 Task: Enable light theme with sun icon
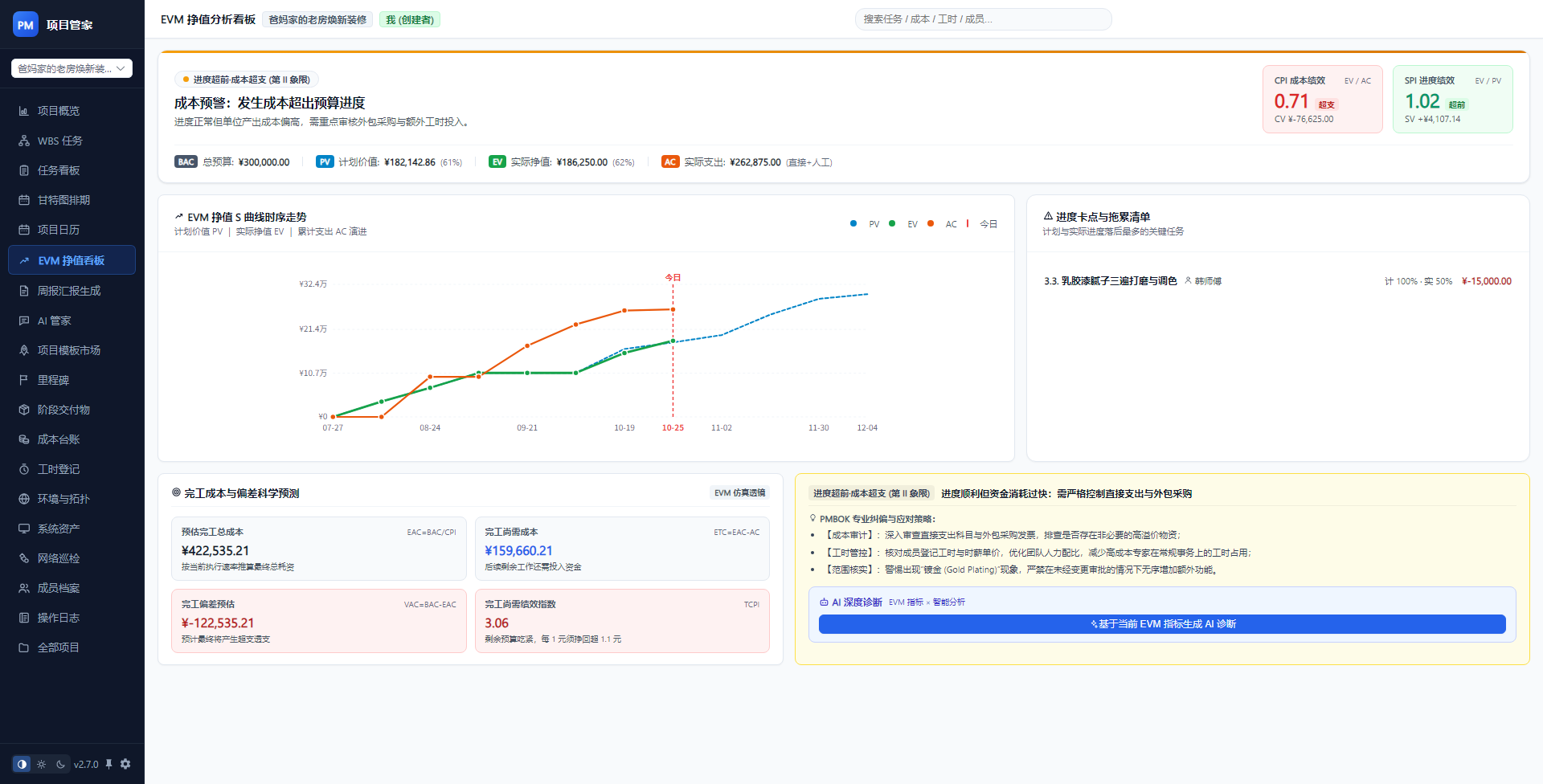pyautogui.click(x=41, y=764)
